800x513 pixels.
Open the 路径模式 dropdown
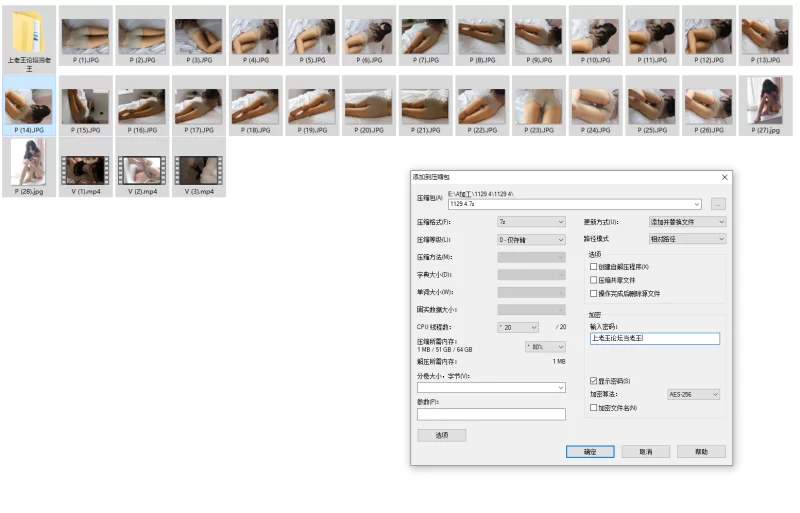click(x=687, y=239)
